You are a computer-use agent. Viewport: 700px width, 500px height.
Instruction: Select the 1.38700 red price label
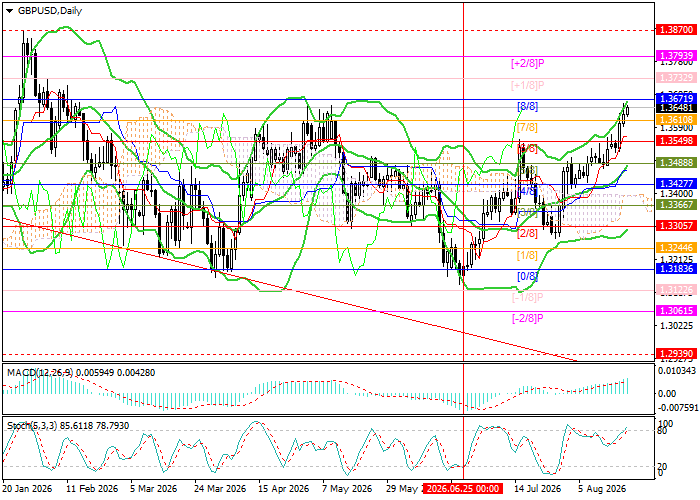point(676,30)
